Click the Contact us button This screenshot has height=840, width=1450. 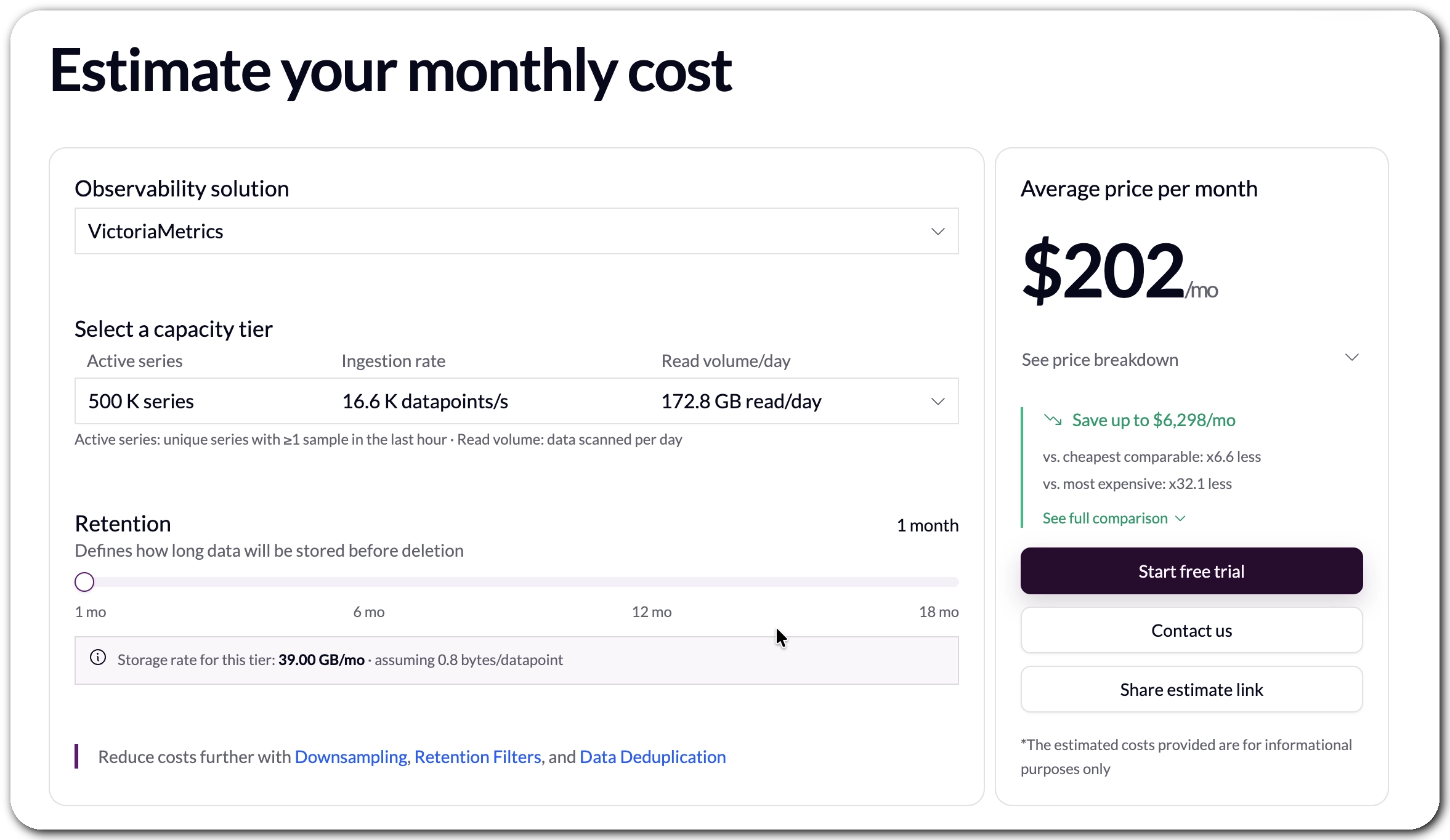(x=1191, y=631)
